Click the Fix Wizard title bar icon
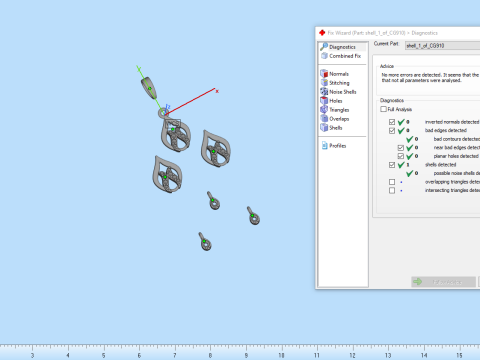 point(322,33)
